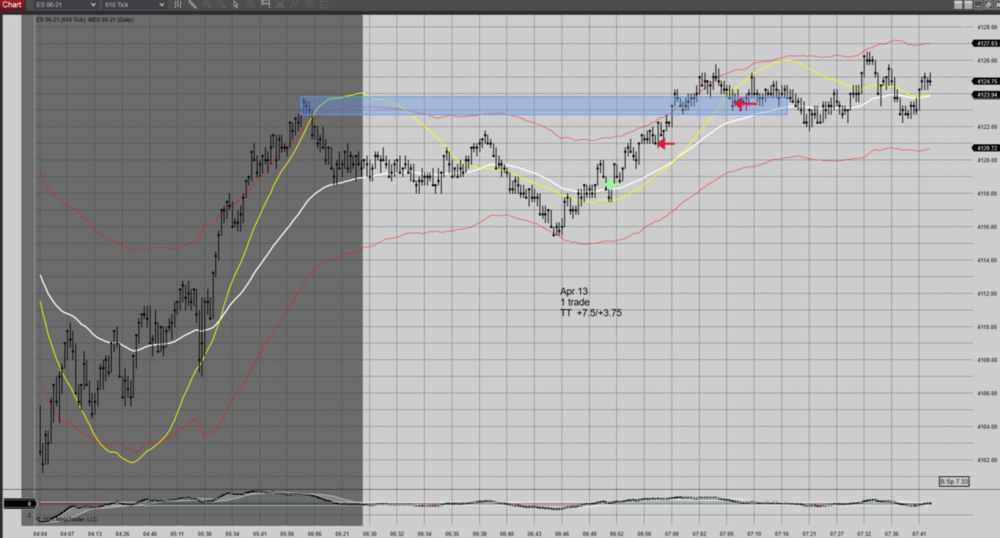Click the zoom out magnifier icon

tap(221, 5)
